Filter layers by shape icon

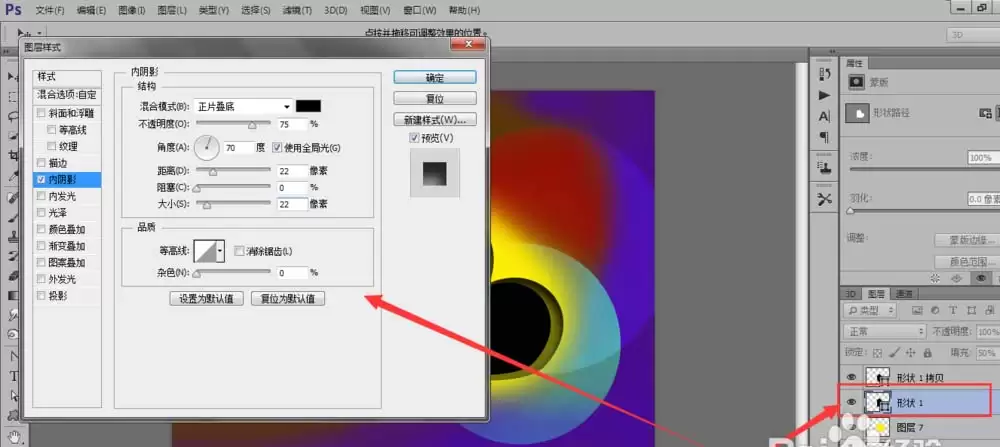click(971, 311)
